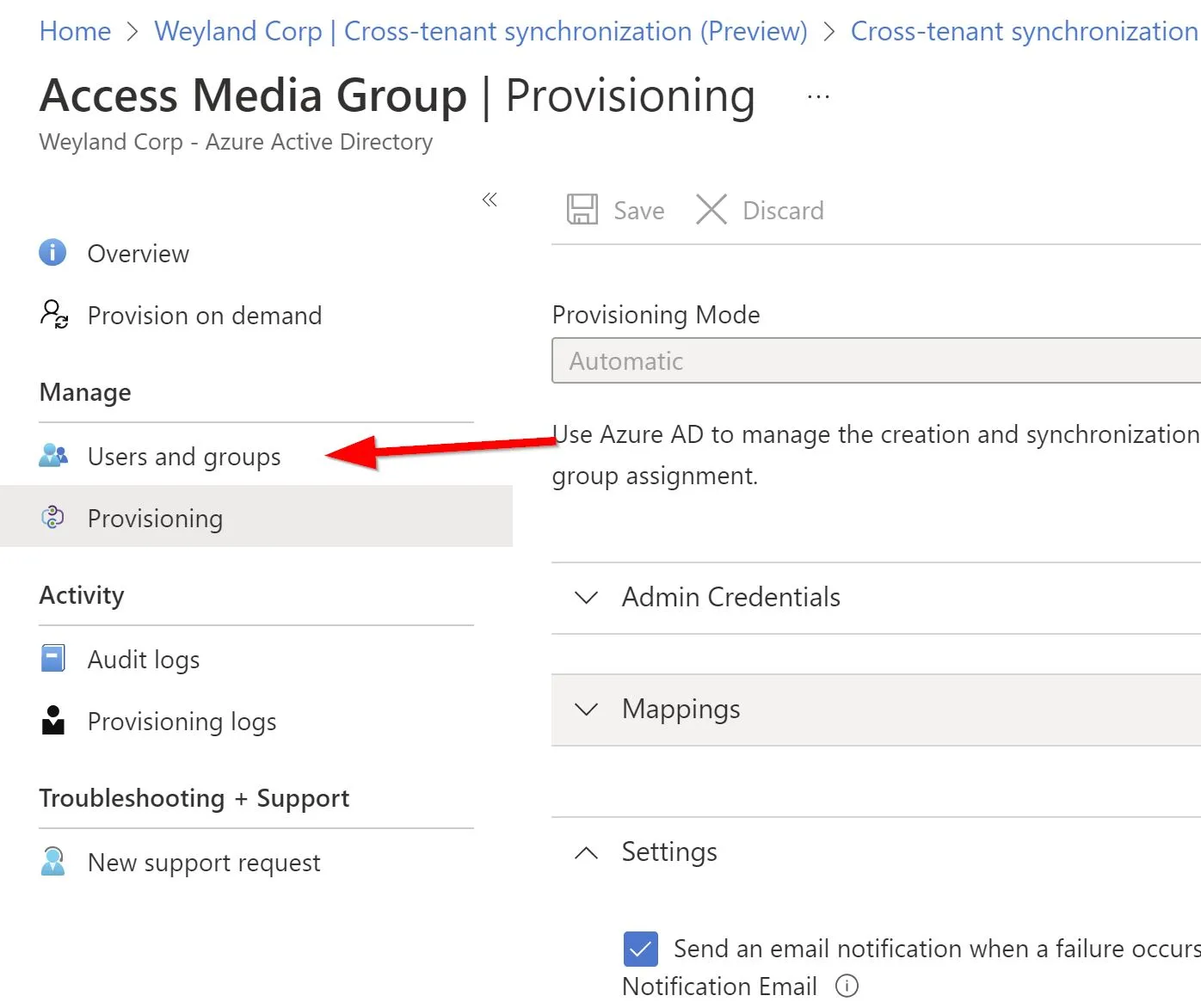Click the Send an email notification label
1201x1008 pixels.
point(937,948)
